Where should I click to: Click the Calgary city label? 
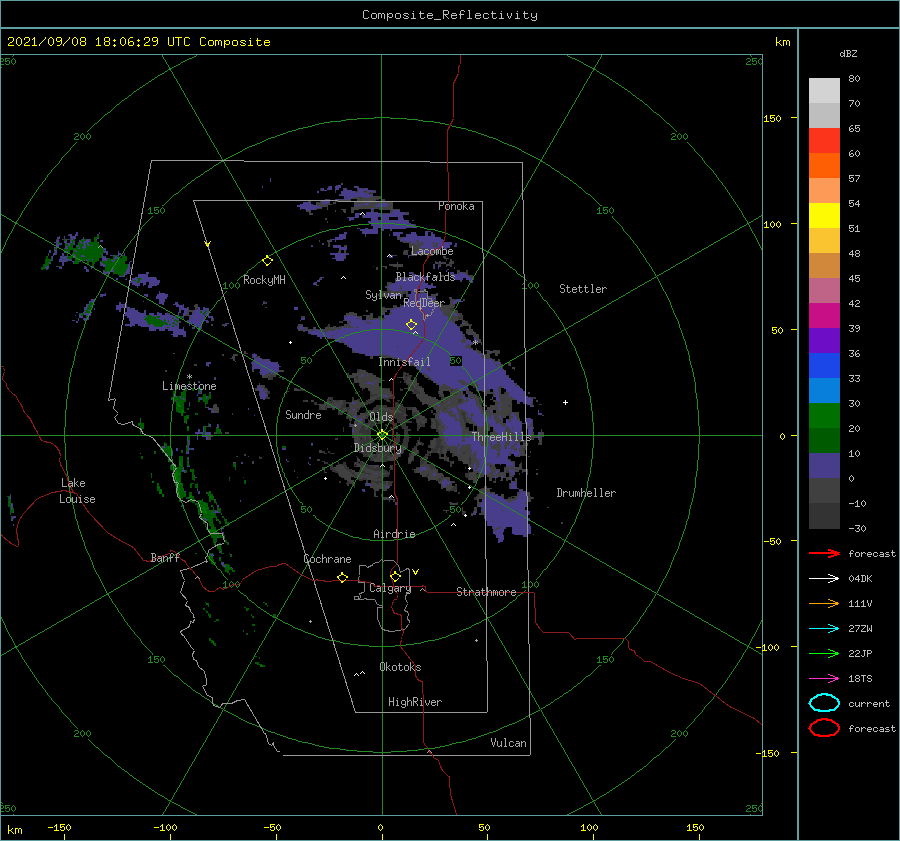pos(390,588)
